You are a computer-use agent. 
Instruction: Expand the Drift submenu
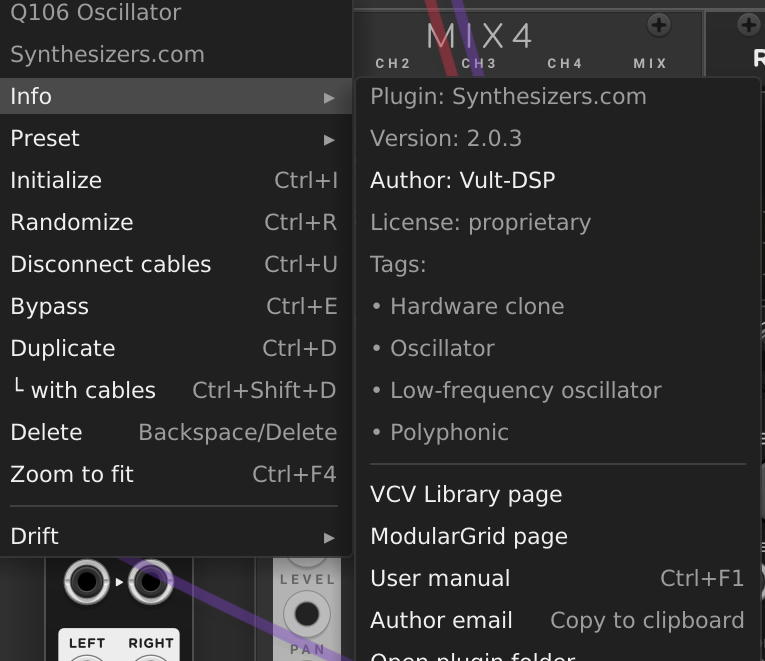pos(176,536)
